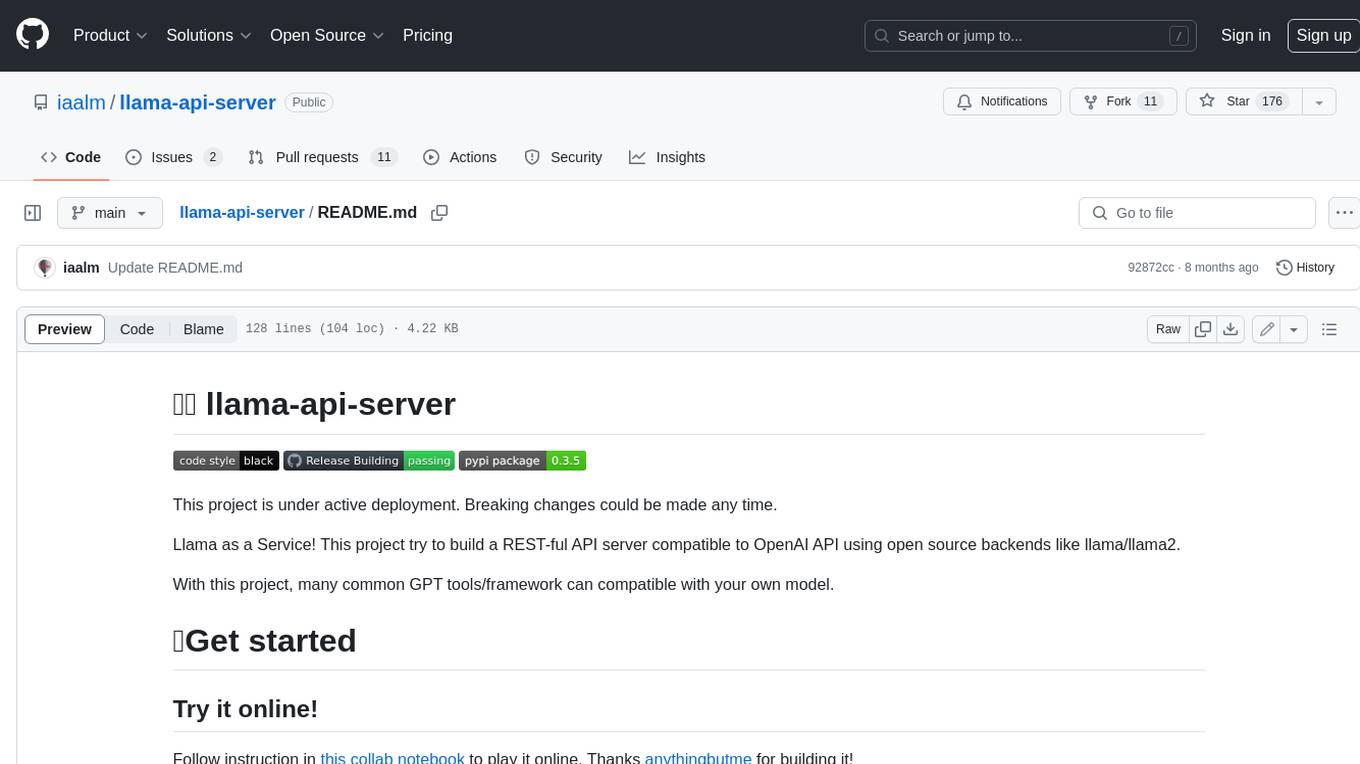Select the Blame view
1360x764 pixels.
tap(204, 329)
